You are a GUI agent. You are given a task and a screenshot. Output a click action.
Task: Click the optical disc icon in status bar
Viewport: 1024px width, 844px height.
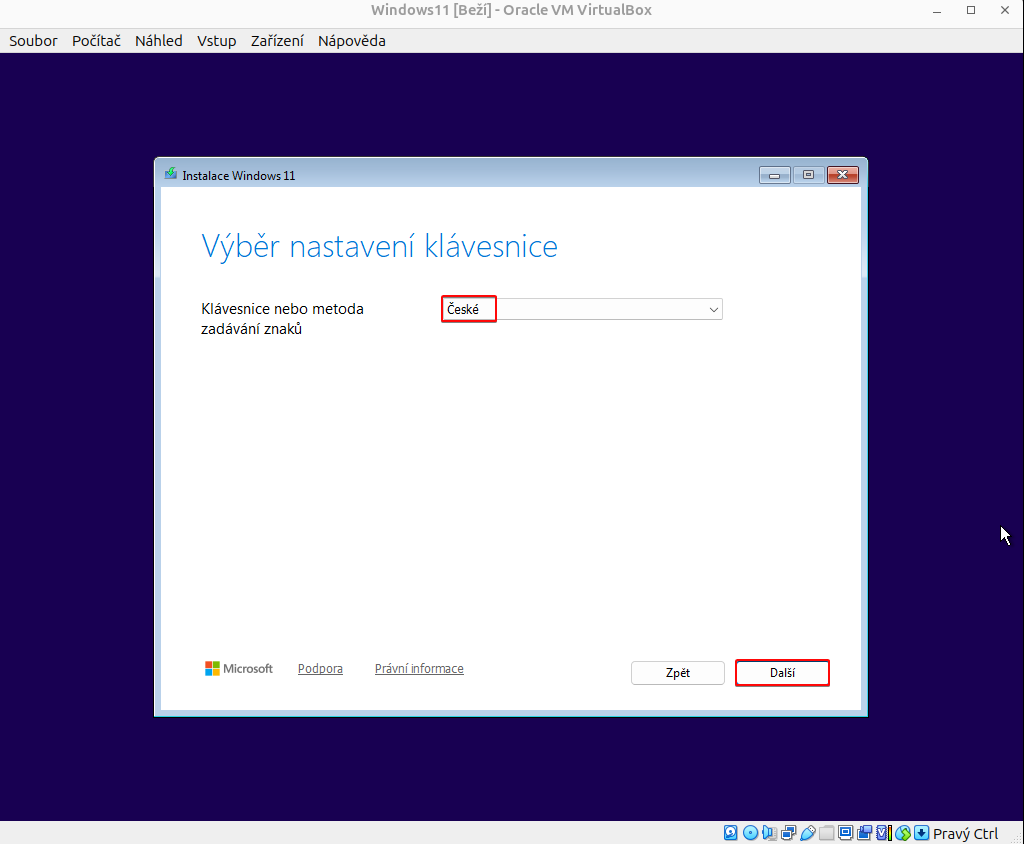pyautogui.click(x=750, y=833)
